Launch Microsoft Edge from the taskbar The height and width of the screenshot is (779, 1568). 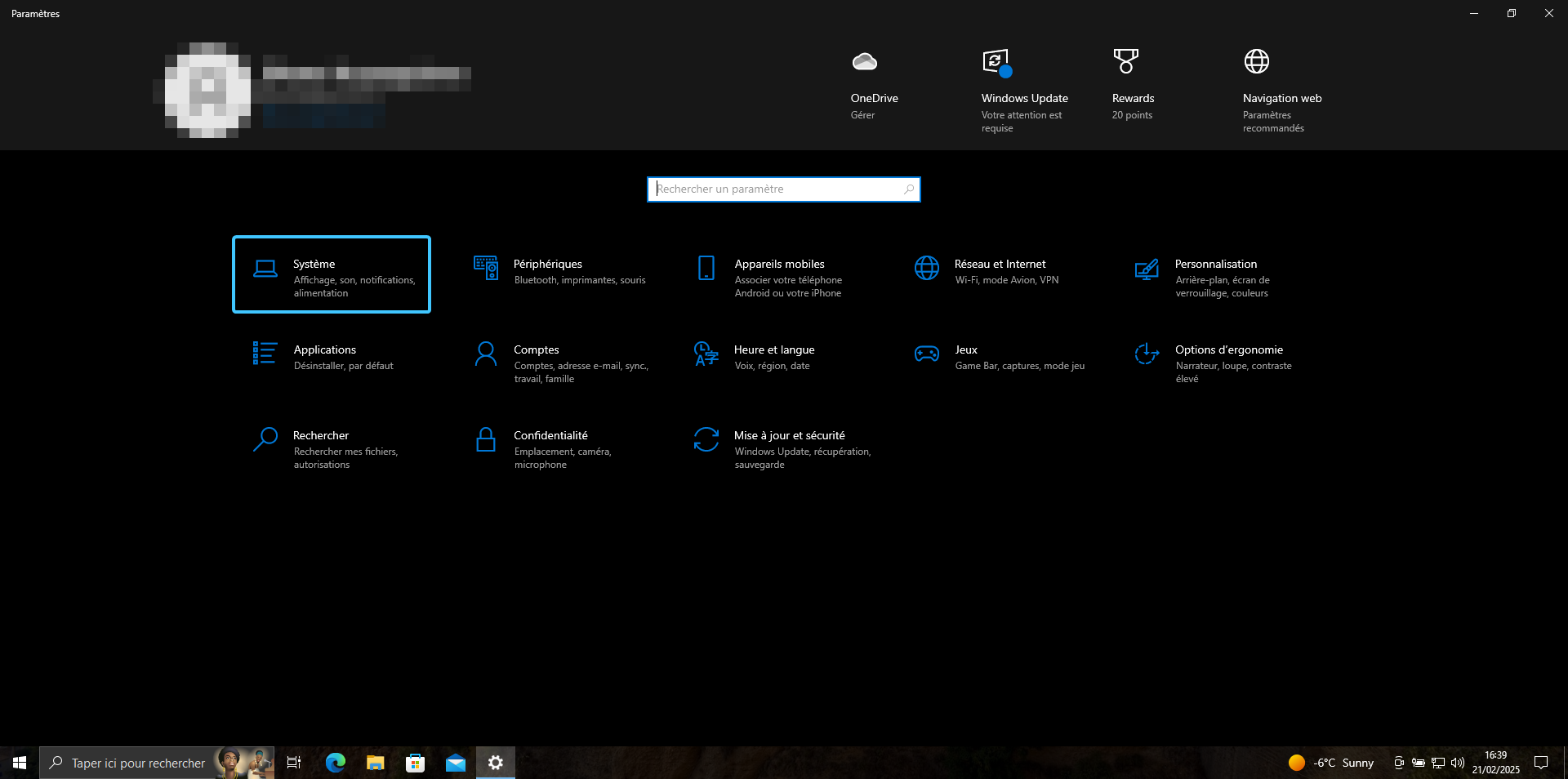click(335, 763)
